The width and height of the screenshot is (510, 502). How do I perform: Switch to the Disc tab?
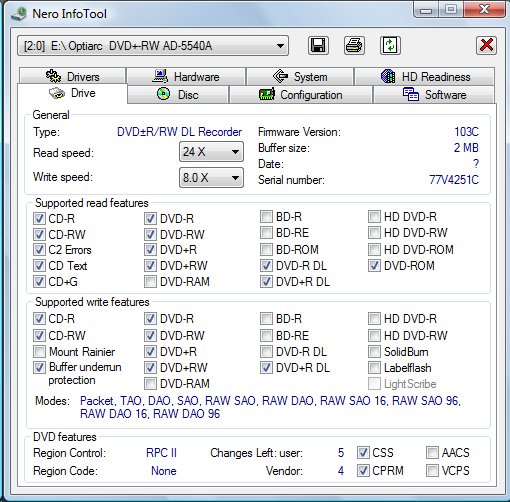click(178, 95)
